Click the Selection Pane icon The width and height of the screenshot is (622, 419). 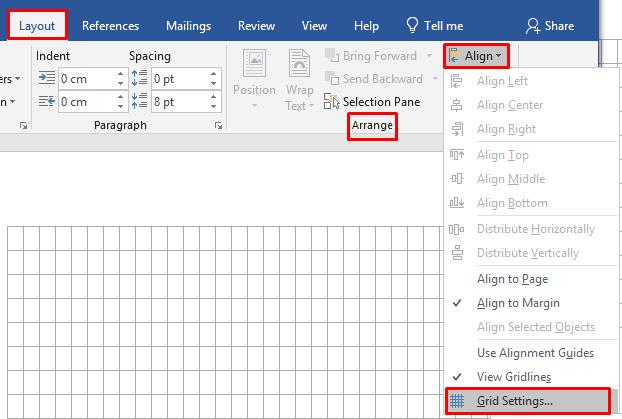[332, 101]
